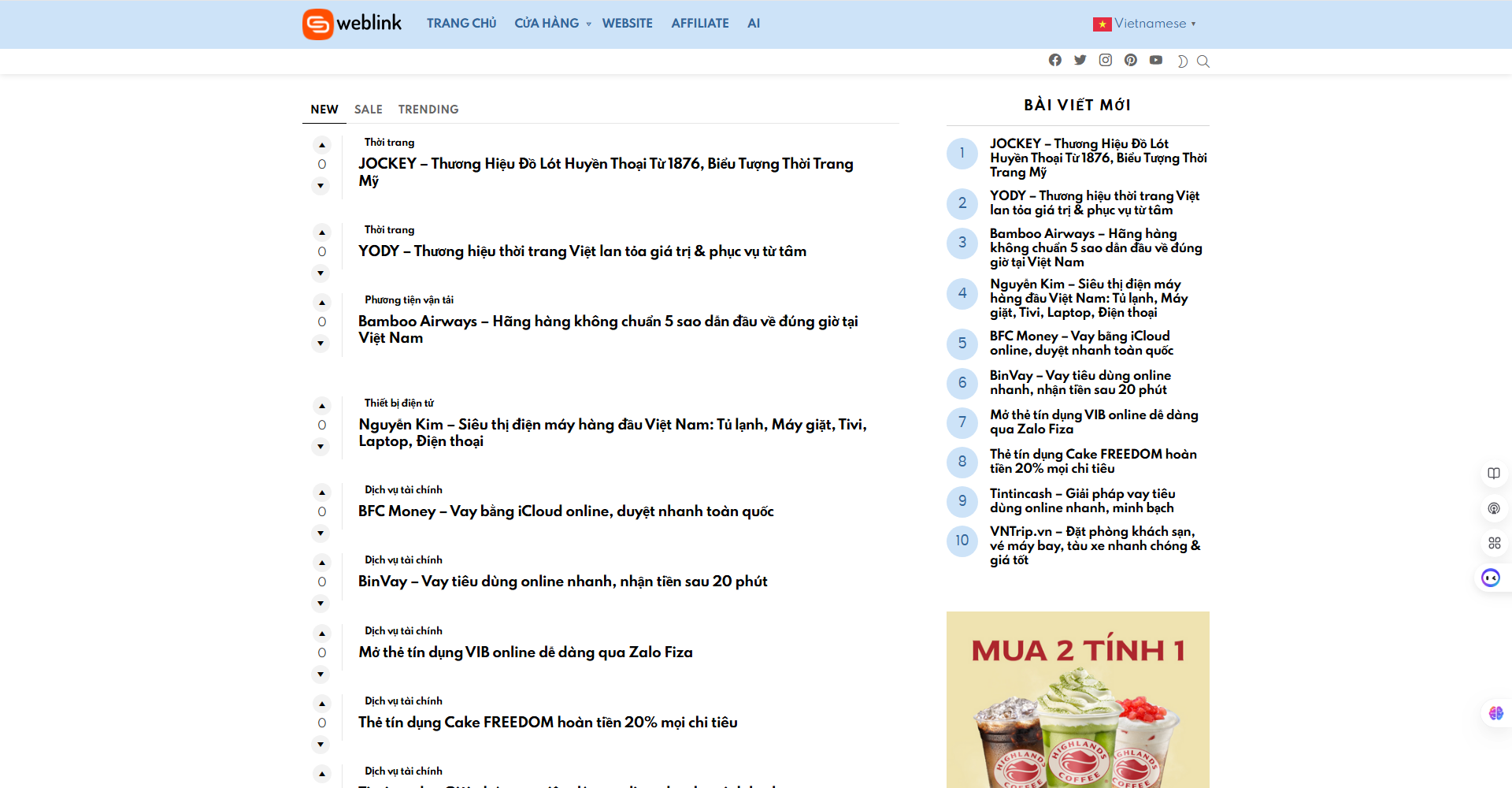Open the Instagram social icon

[x=1106, y=60]
